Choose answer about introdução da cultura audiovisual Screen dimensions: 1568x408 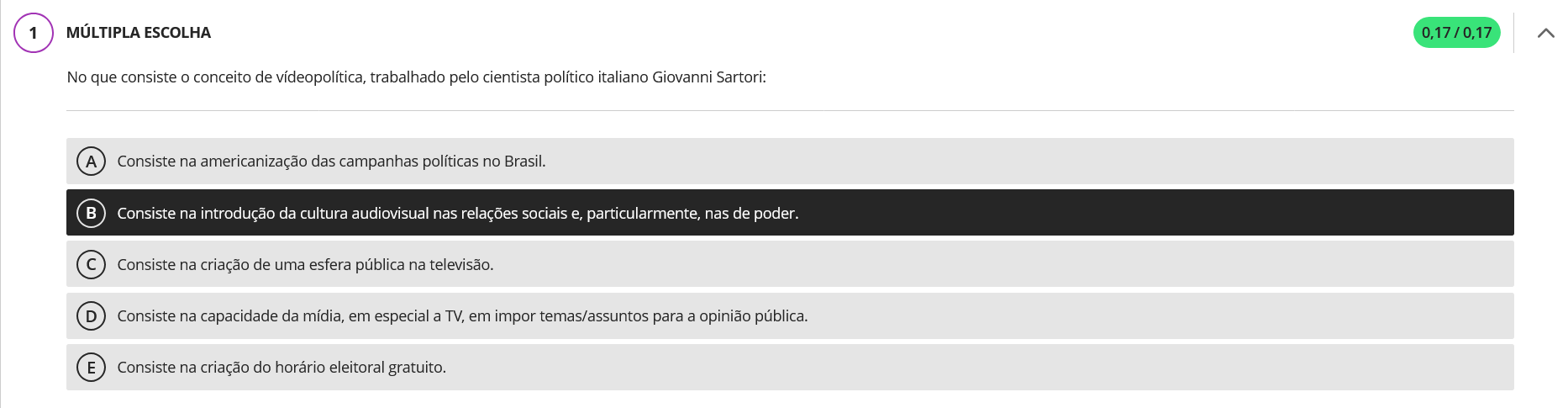(x=458, y=213)
